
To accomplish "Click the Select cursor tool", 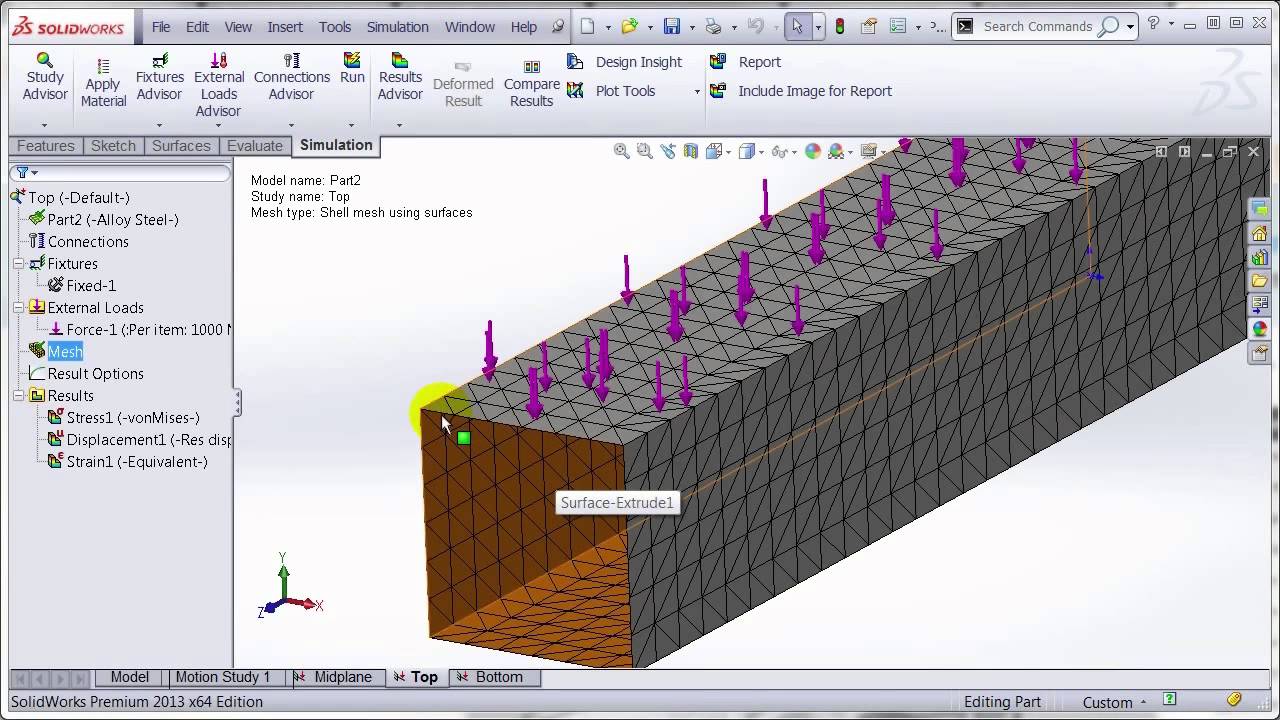I will point(797,27).
